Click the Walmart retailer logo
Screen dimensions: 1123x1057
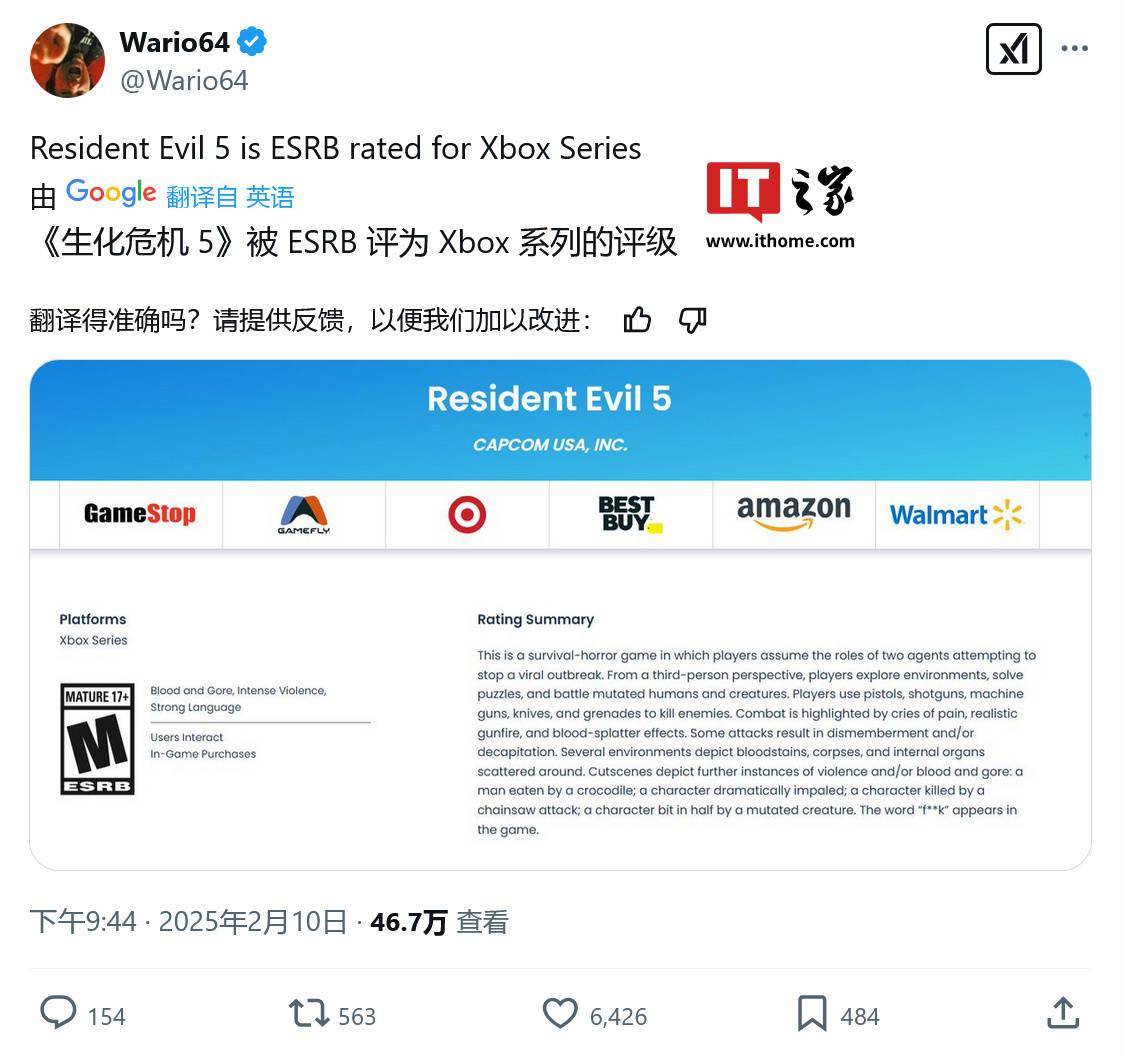coord(956,514)
